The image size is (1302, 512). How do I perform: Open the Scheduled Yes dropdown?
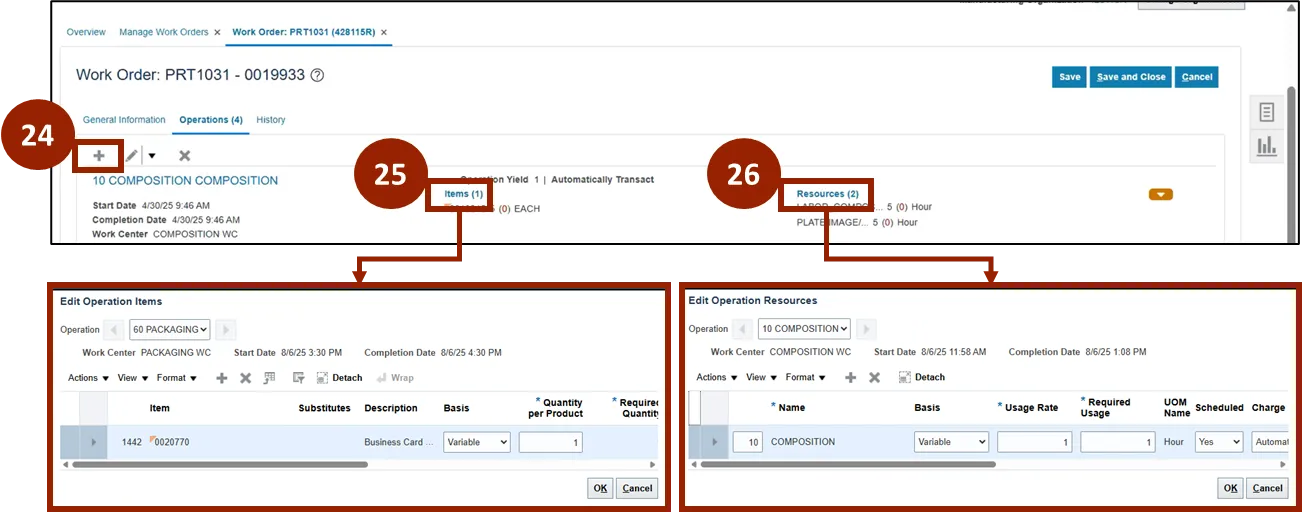click(1219, 442)
